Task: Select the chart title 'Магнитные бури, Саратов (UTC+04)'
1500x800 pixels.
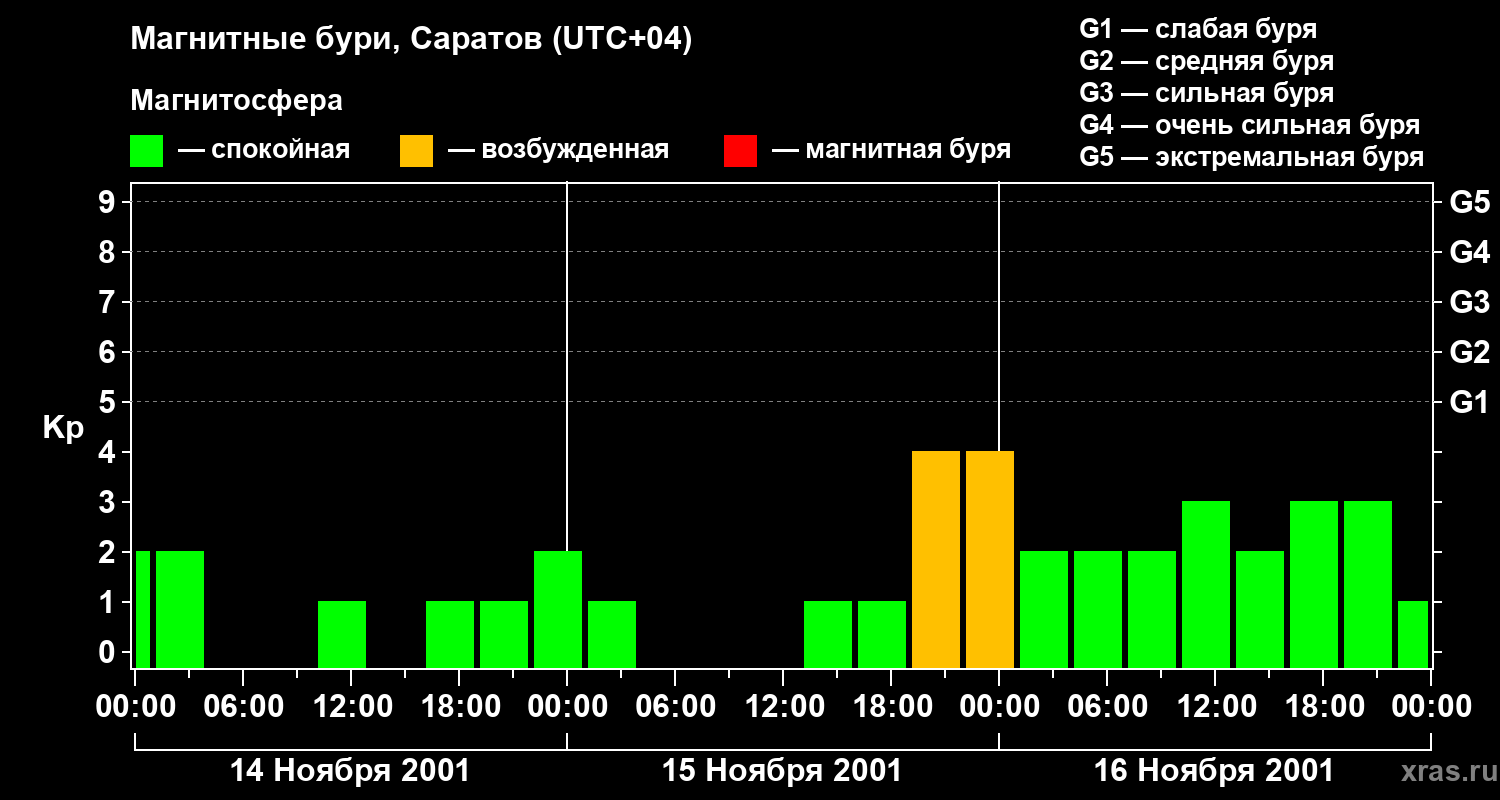Action: pos(411,41)
